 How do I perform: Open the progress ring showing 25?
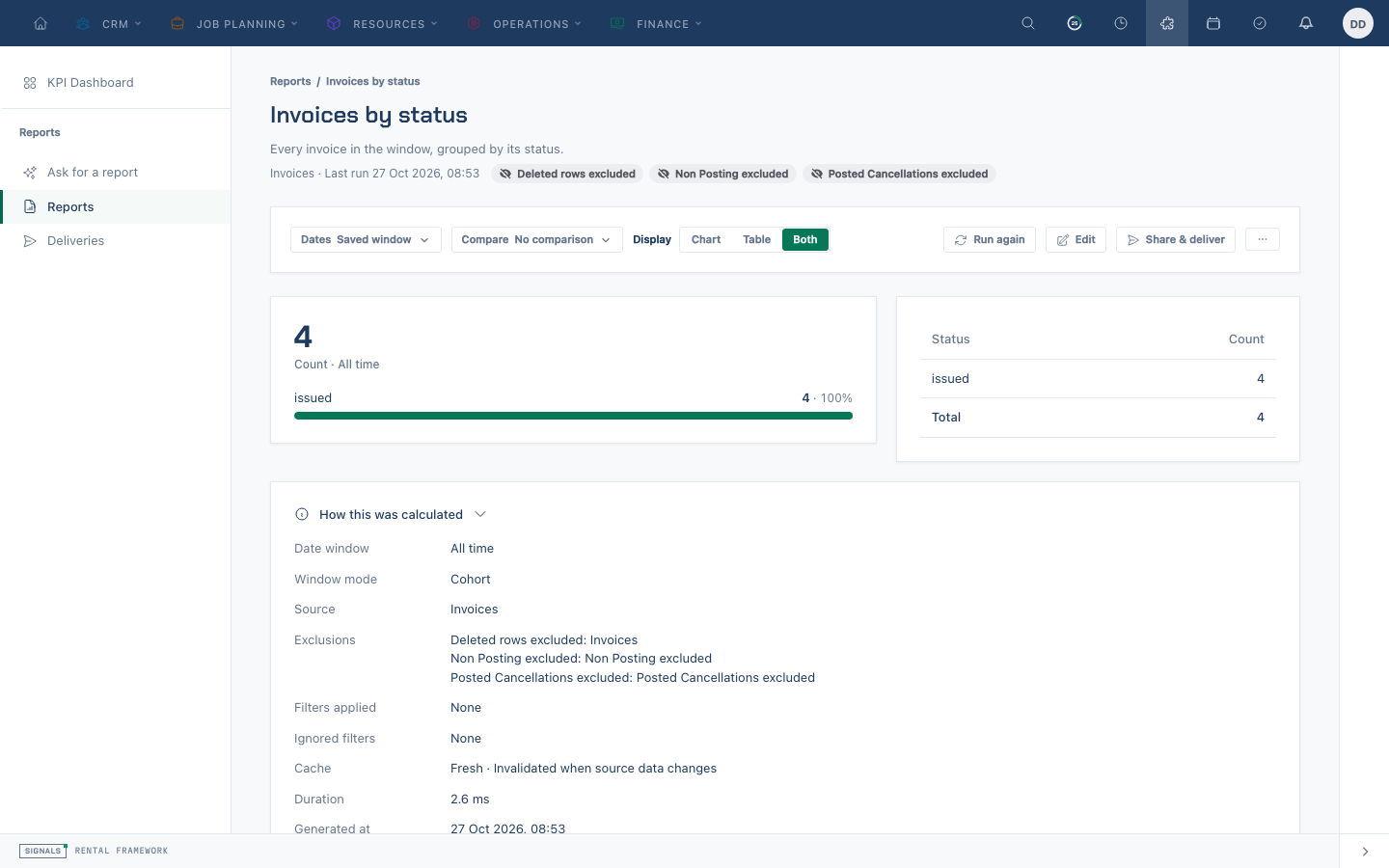pyautogui.click(x=1075, y=23)
